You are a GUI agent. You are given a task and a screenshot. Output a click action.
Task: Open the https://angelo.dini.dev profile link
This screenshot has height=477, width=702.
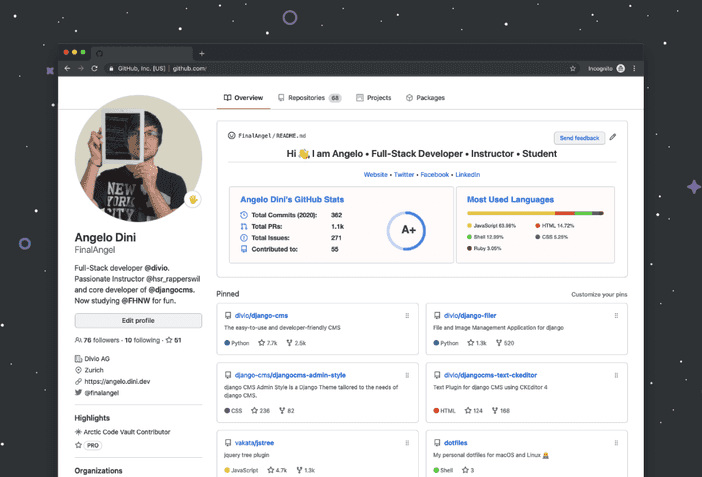[117, 382]
